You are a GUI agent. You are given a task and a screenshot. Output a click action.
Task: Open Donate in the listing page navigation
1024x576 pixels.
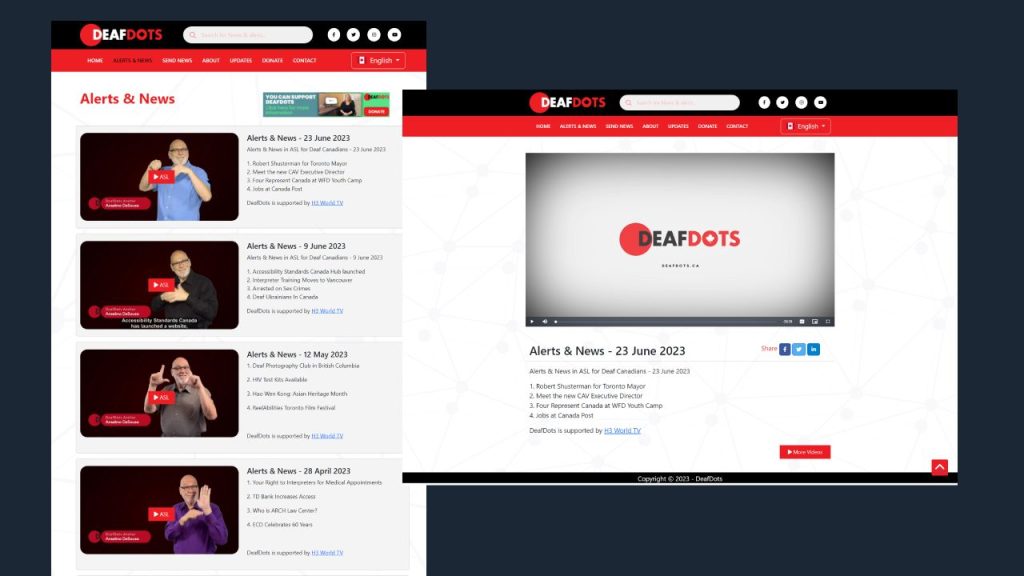272,61
